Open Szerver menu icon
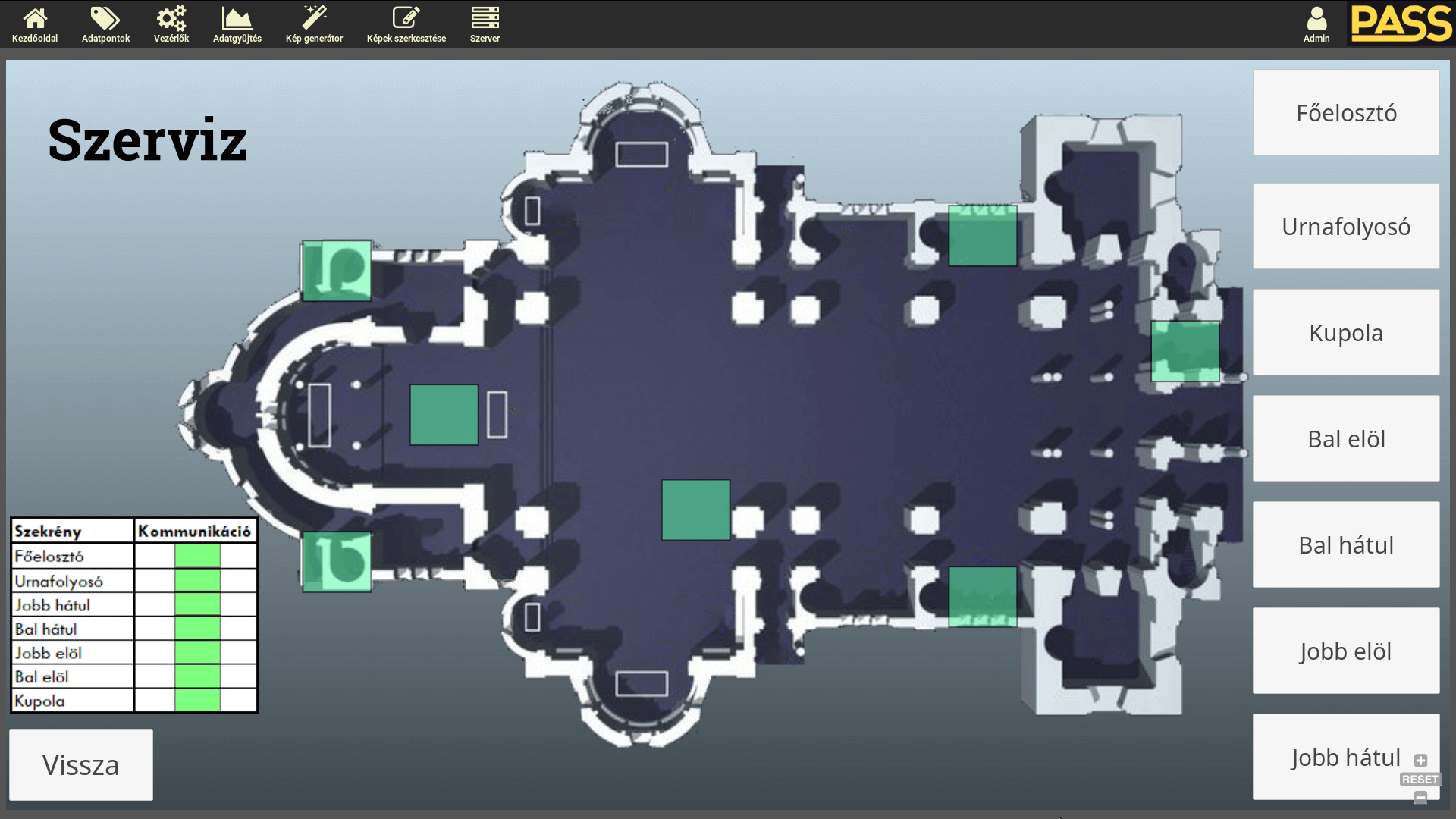This screenshot has height=819, width=1456. click(x=485, y=18)
